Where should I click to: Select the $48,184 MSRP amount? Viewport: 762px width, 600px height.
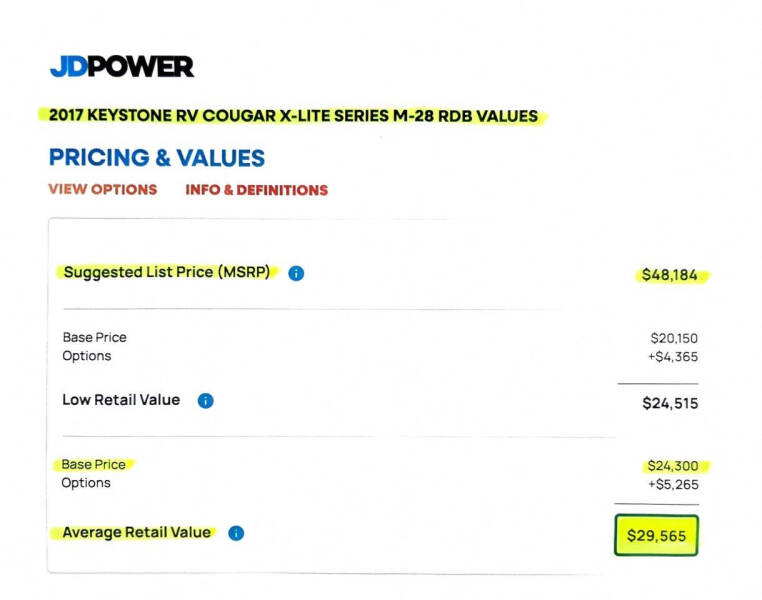tap(670, 274)
